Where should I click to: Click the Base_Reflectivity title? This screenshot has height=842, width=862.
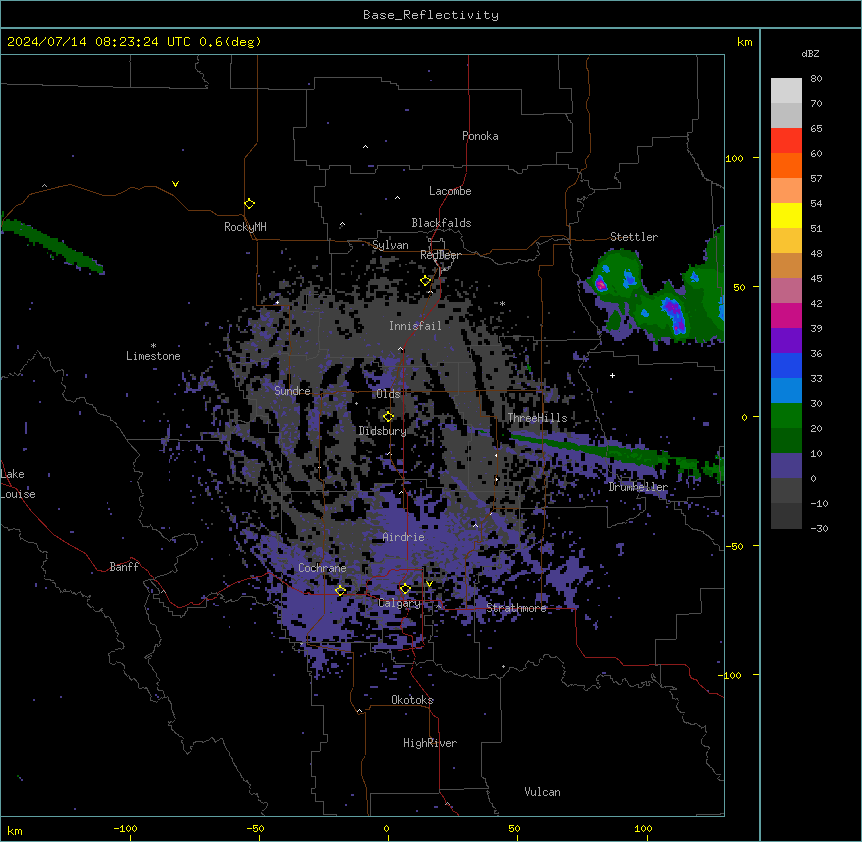coord(431,15)
